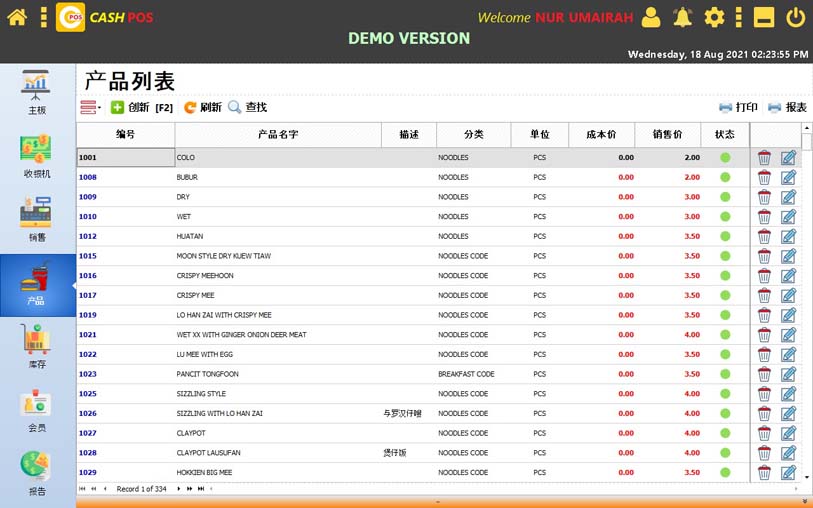This screenshot has width=813, height=508.
Task: Click the minimize icon in header
Action: (764, 17)
